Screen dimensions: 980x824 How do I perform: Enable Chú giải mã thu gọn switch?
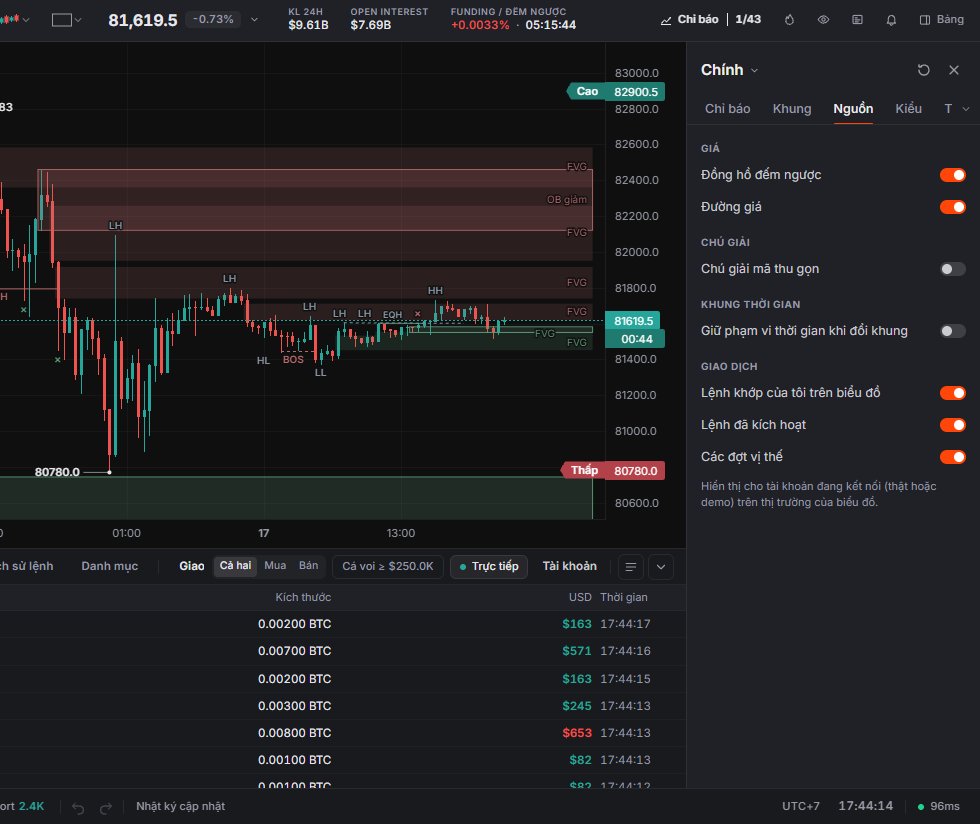pyautogui.click(x=952, y=269)
